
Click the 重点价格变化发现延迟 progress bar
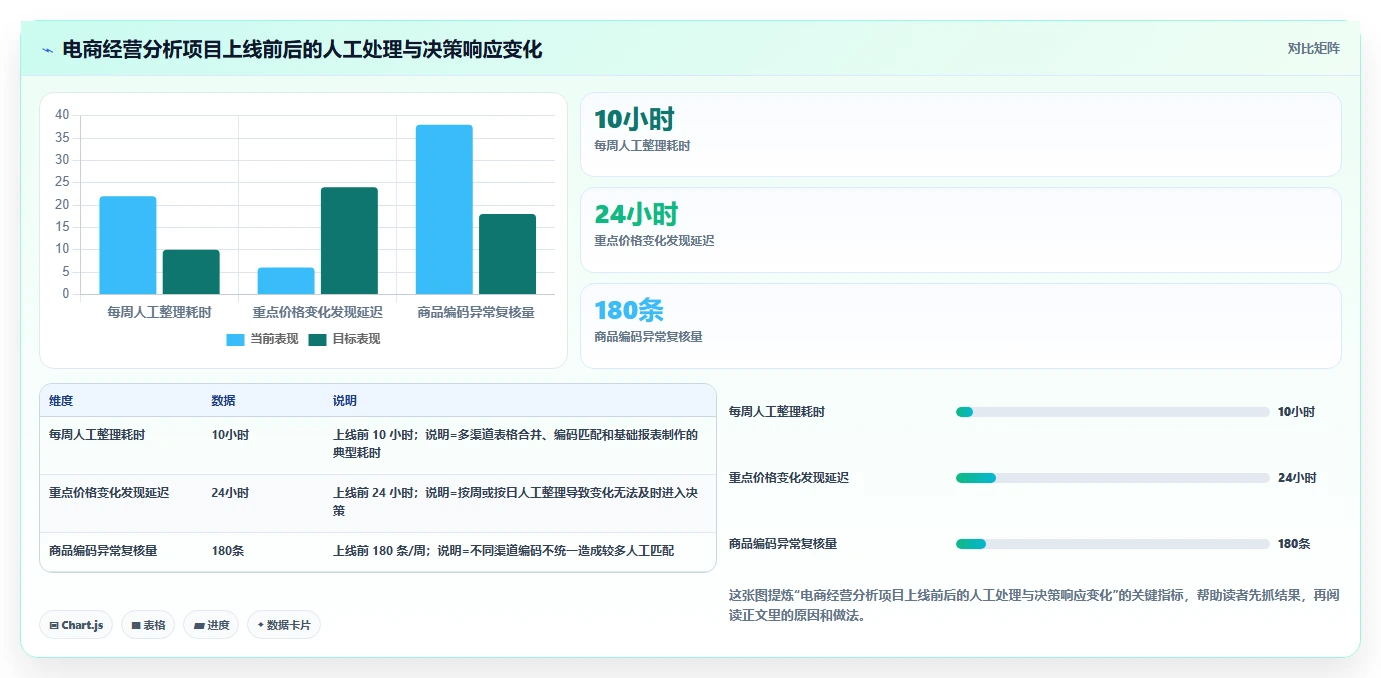point(1112,478)
